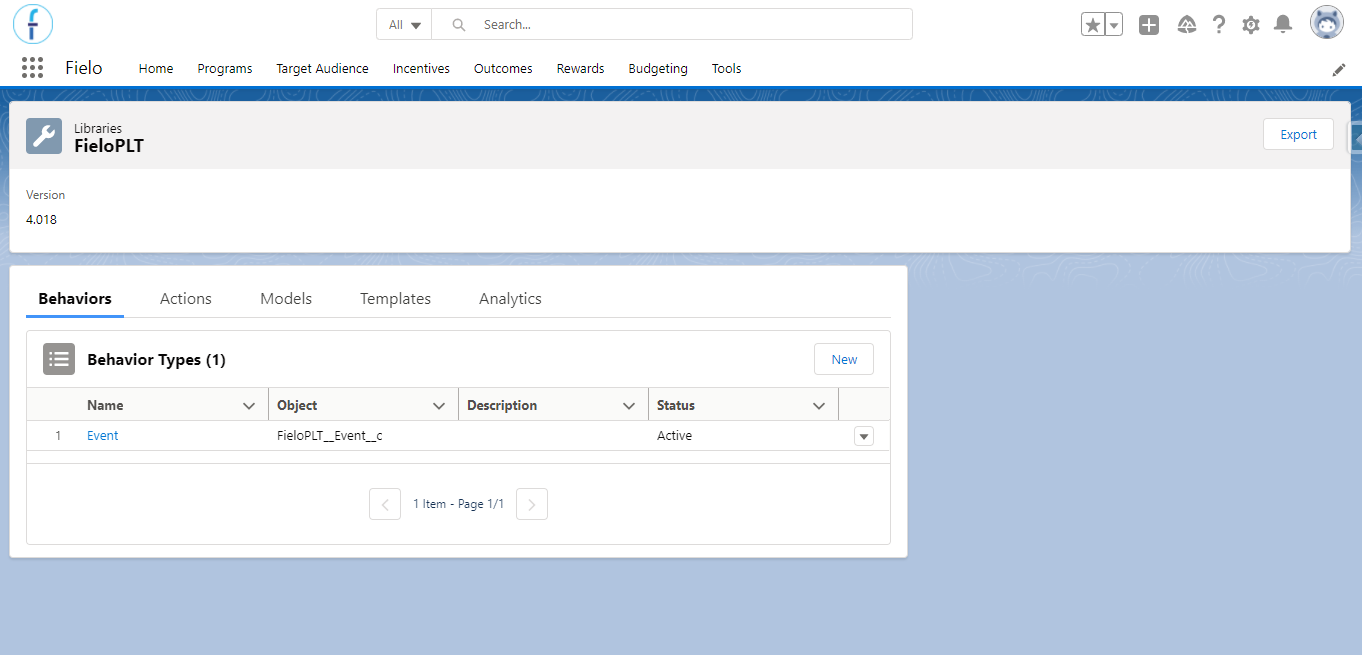Viewport: 1362px width, 655px height.
Task: Click the Fielo logo icon
Action: click(33, 24)
